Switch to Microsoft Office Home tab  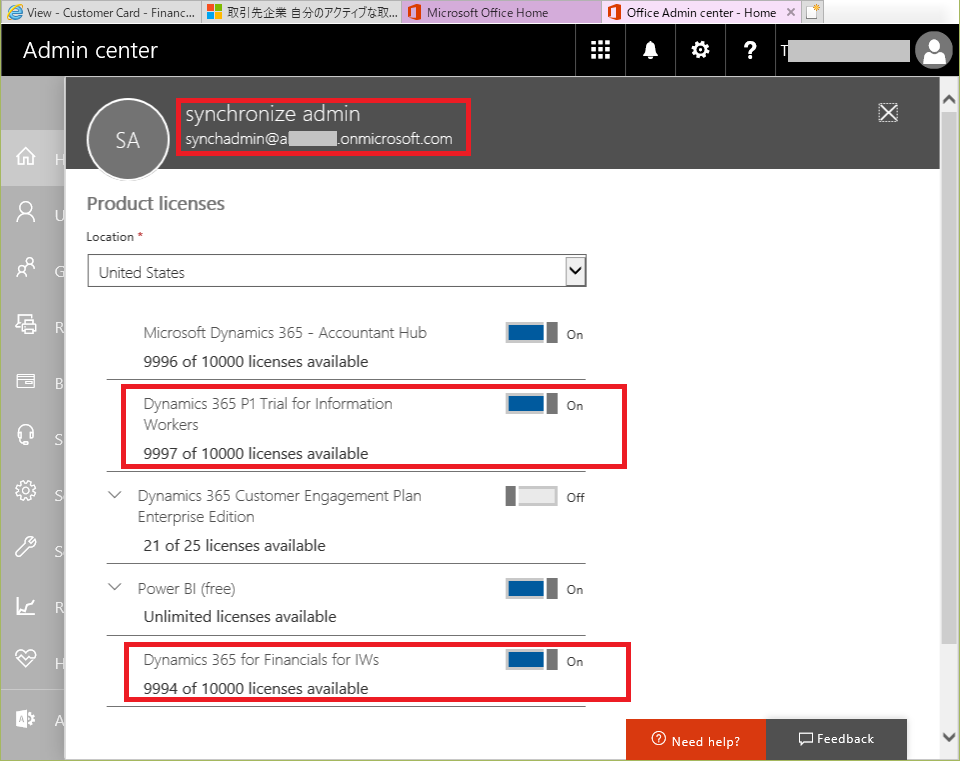click(501, 12)
